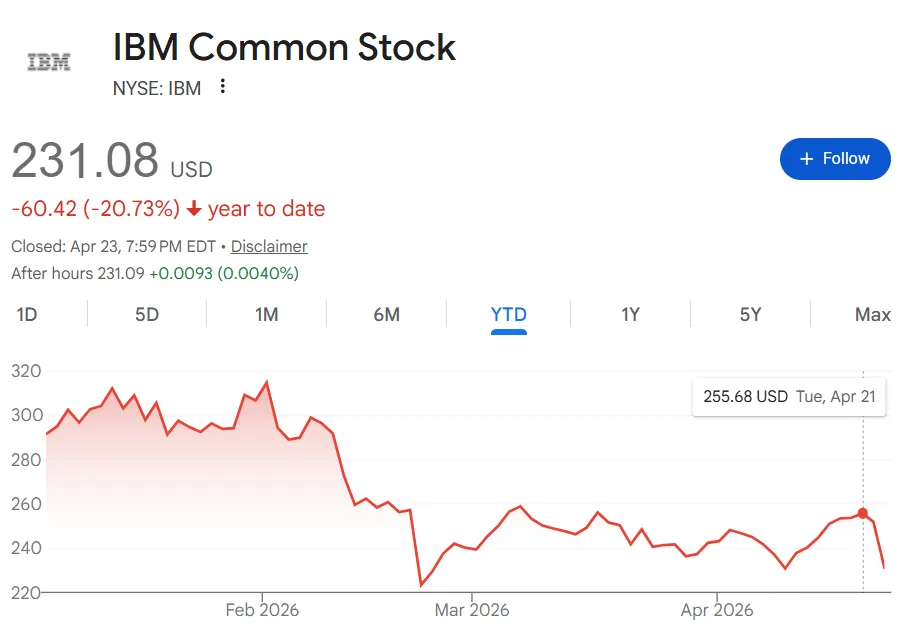The image size is (915, 636).
Task: Click the Feb 2026 axis label
Action: pos(262,609)
